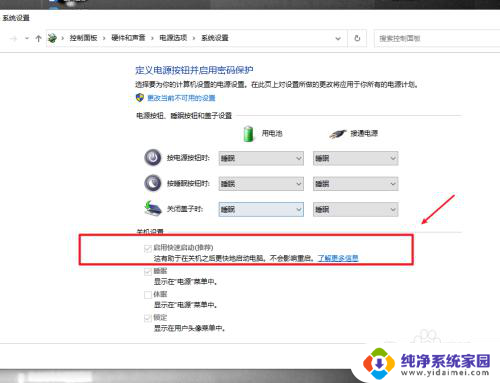
Task: Click 显示在用户头像菜单中 description text
Action: coord(189,328)
